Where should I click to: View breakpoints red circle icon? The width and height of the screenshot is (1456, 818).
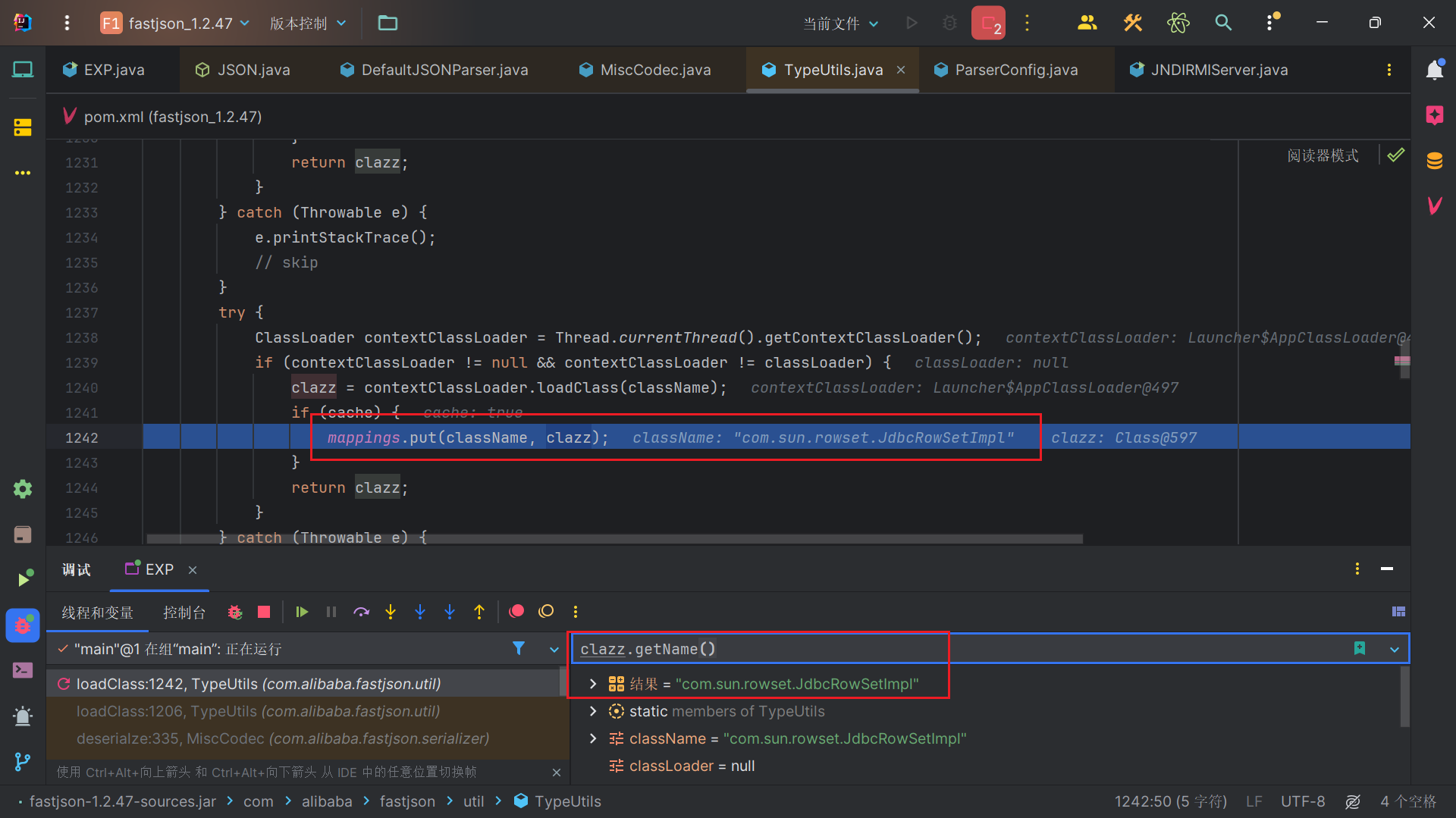(x=517, y=611)
